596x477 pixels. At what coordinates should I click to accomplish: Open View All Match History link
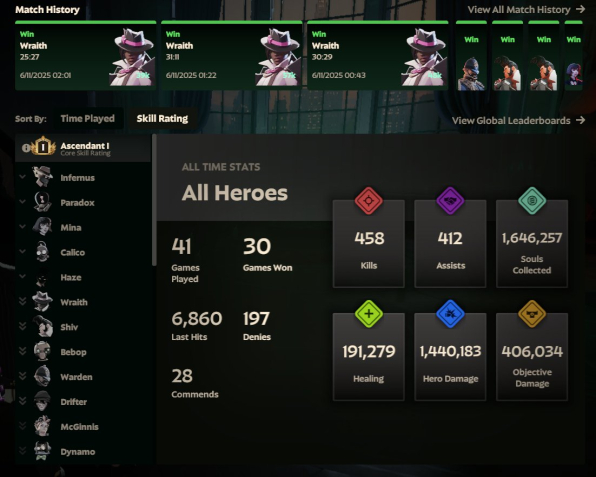pyautogui.click(x=526, y=10)
